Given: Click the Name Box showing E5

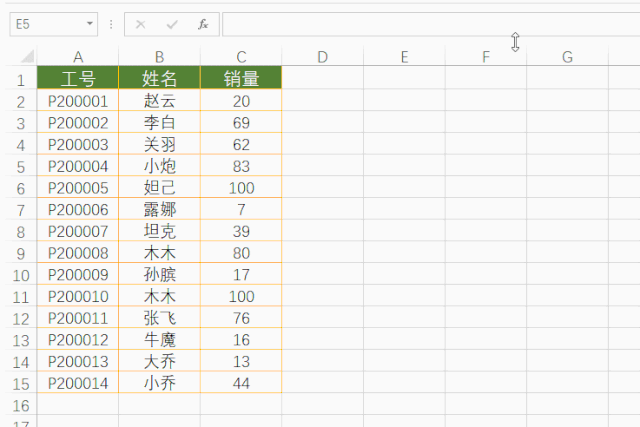Looking at the screenshot, I should click(x=53, y=24).
